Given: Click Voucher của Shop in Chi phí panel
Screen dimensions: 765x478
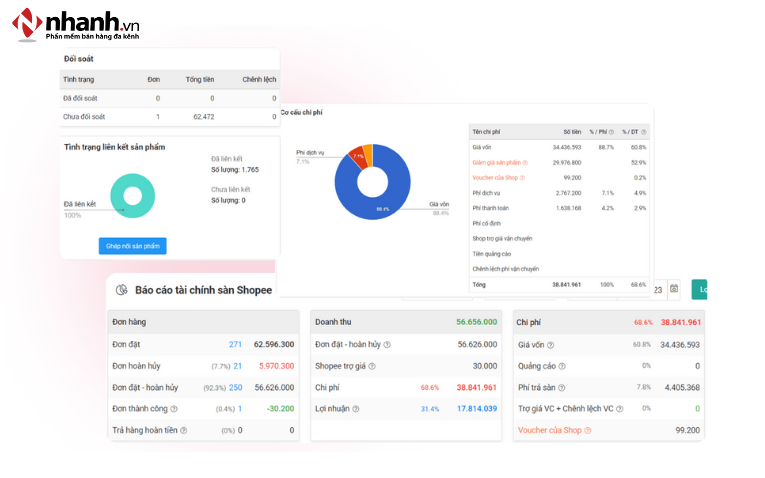Looking at the screenshot, I should [549, 430].
